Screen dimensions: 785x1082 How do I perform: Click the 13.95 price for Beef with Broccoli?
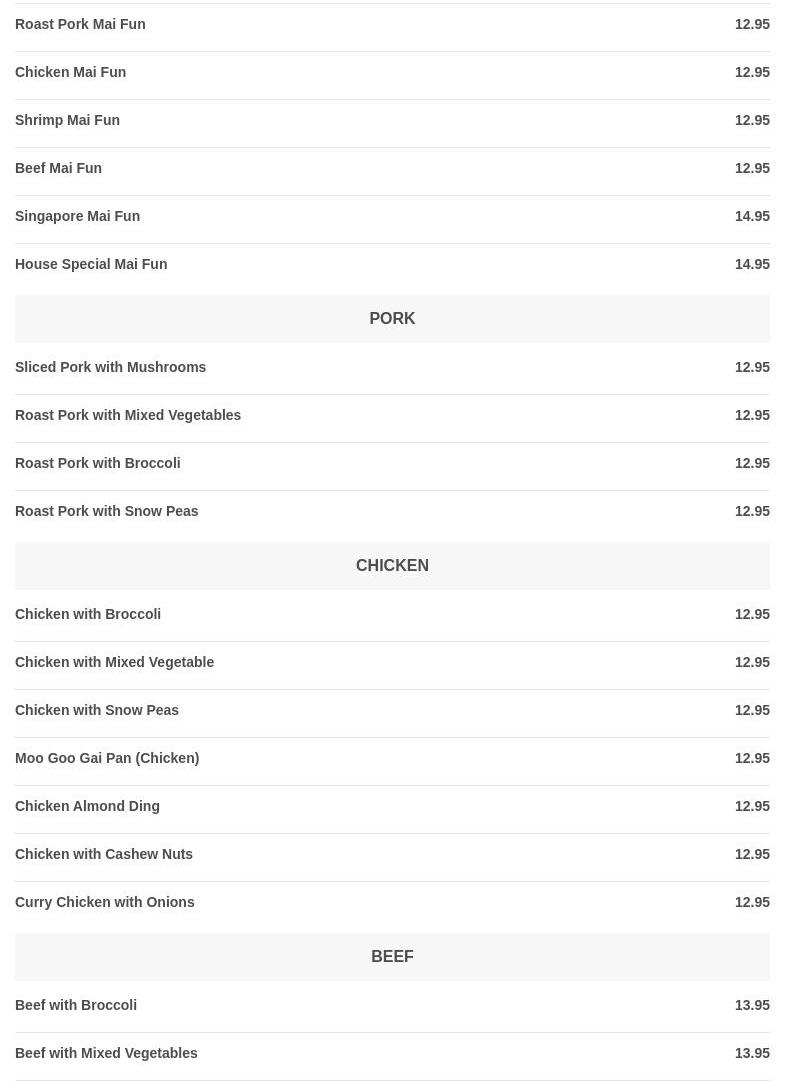click(752, 1005)
